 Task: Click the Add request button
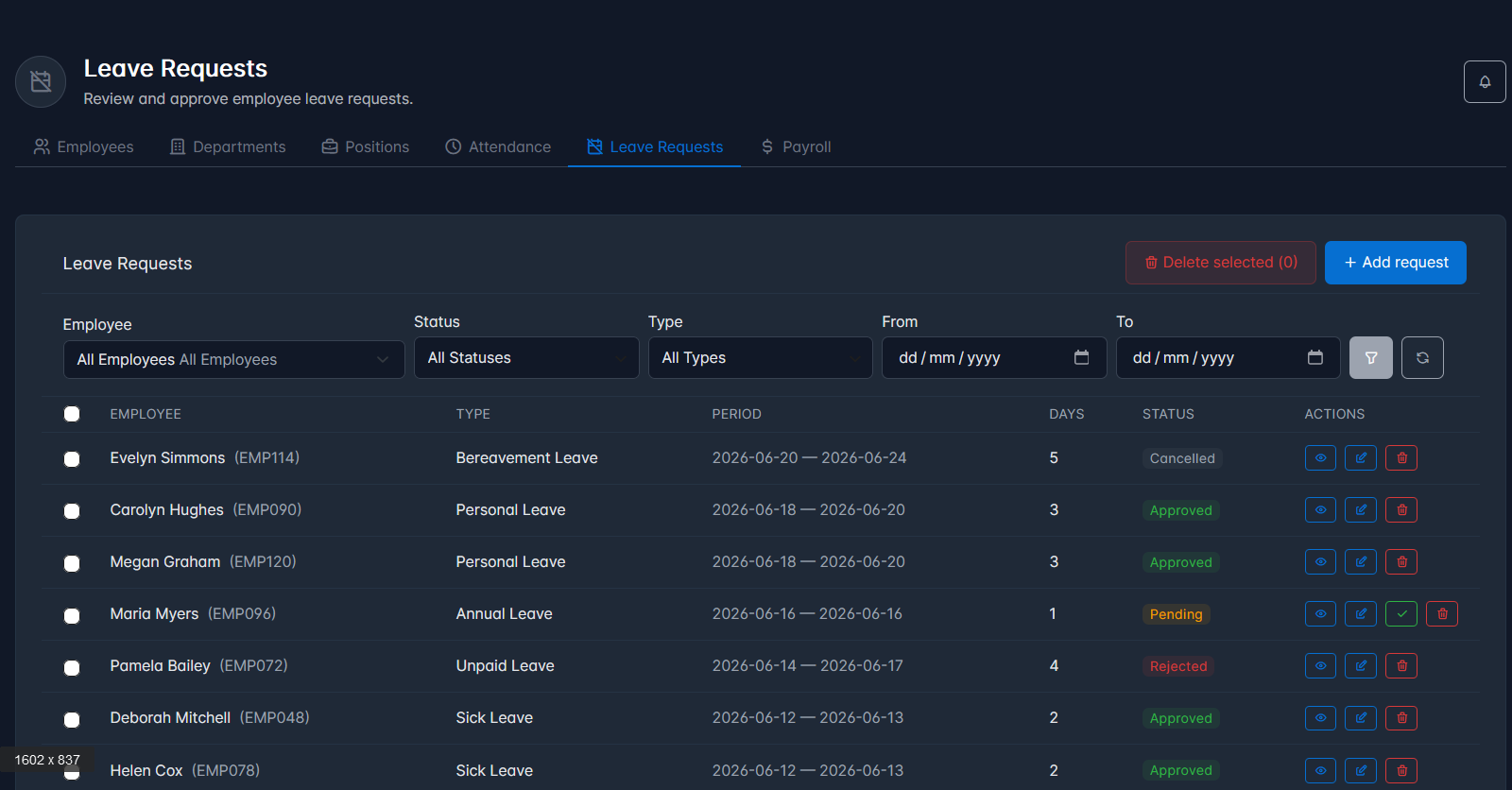pyautogui.click(x=1396, y=263)
